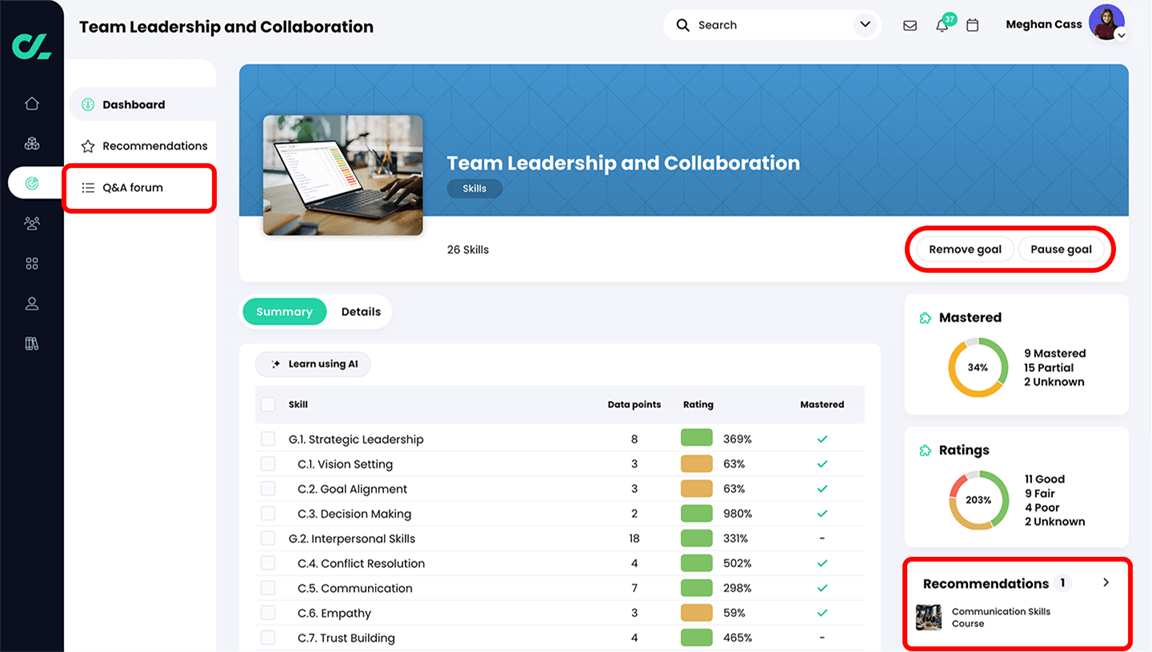Expand the search bar dropdown arrow
This screenshot has width=1152, height=652.
[864, 24]
